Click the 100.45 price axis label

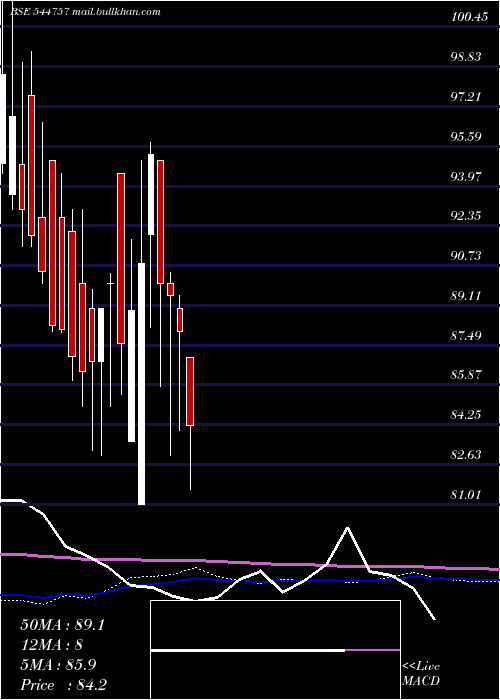click(469, 17)
